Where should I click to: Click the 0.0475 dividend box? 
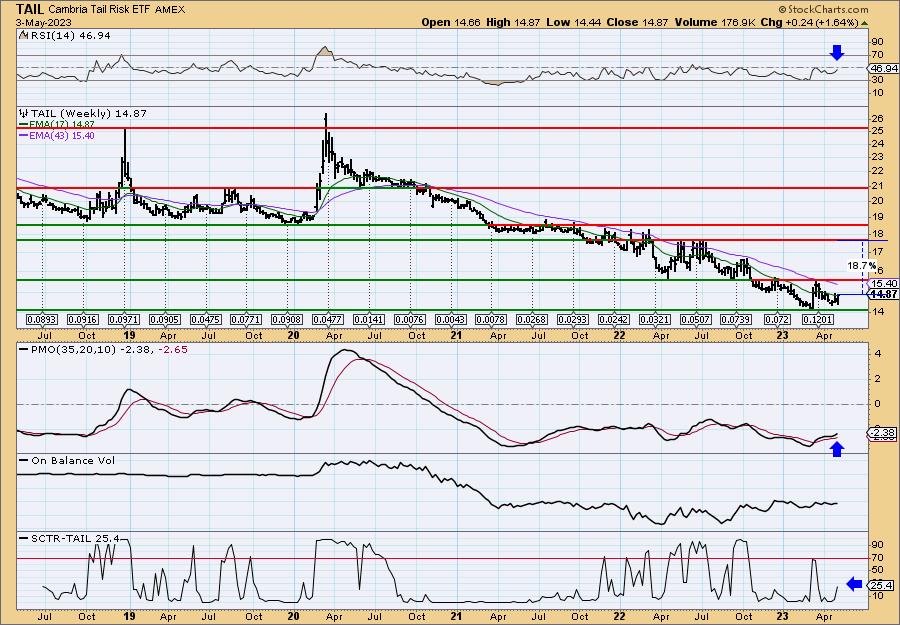[x=206, y=319]
